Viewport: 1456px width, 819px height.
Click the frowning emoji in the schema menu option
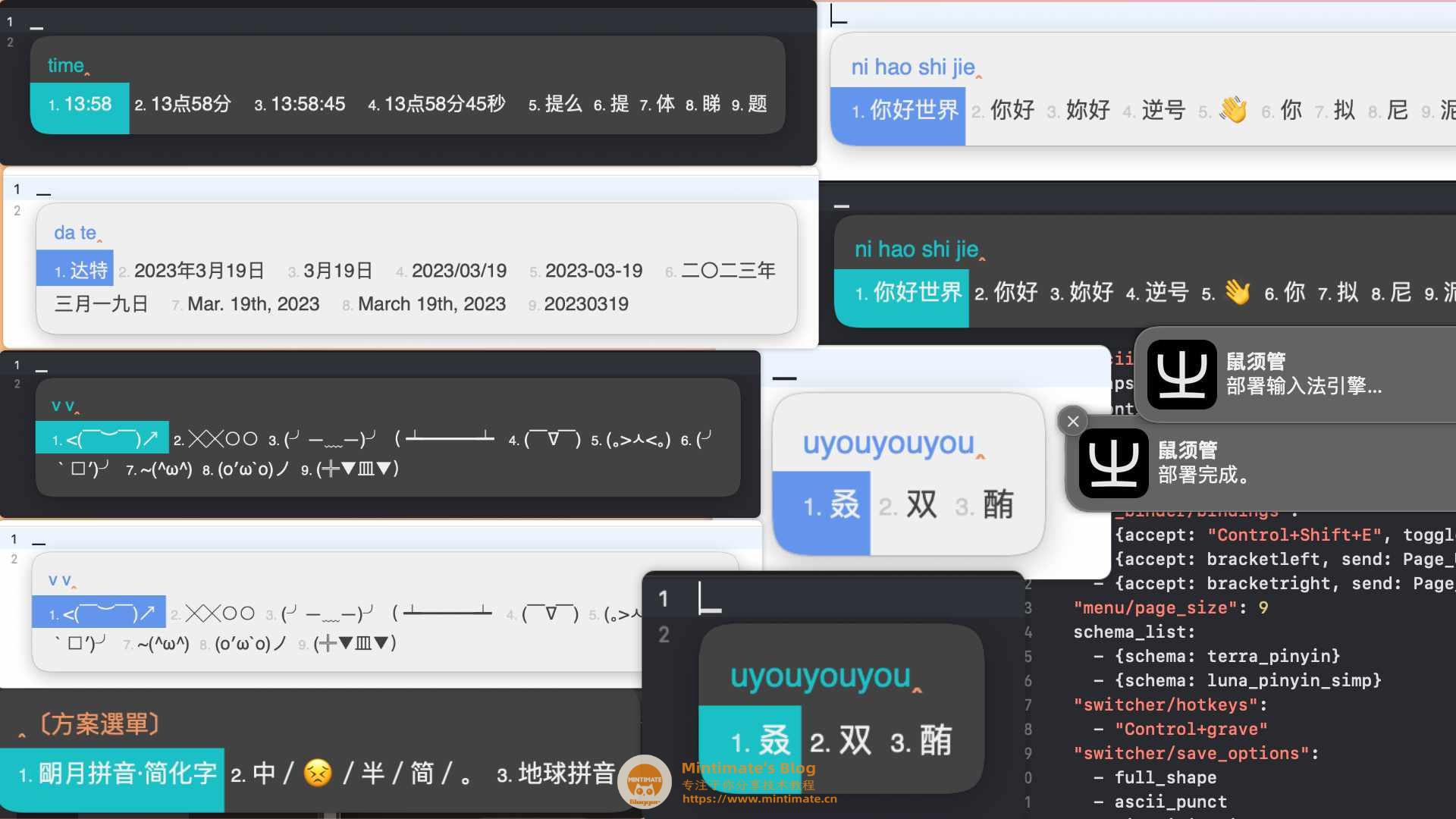pos(318,773)
